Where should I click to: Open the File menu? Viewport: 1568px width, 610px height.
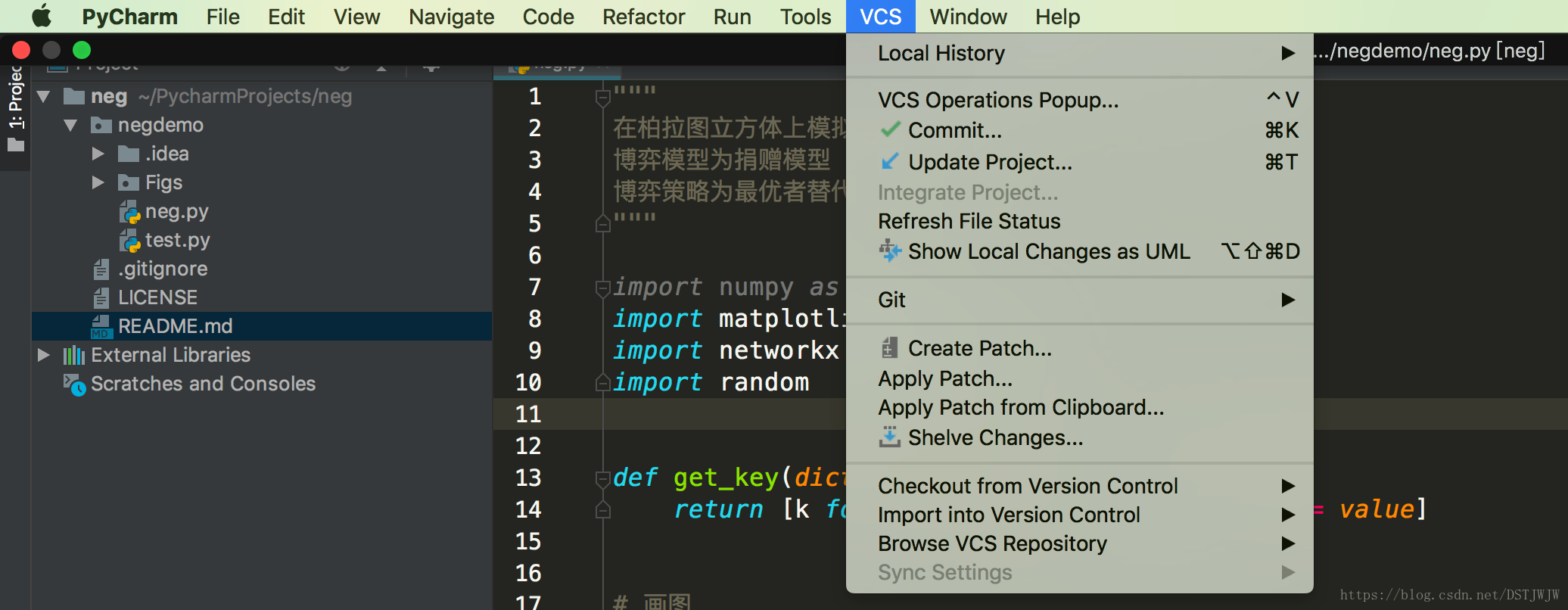pos(223,17)
